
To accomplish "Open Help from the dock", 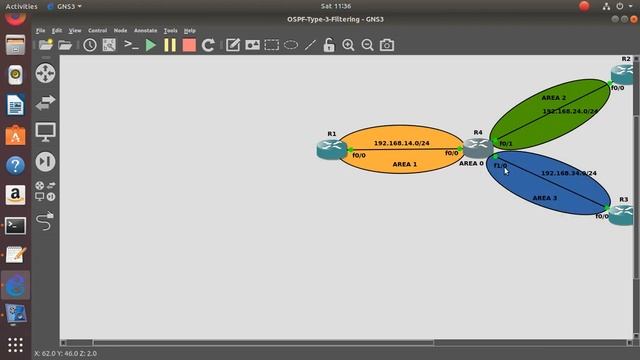I will click(16, 166).
